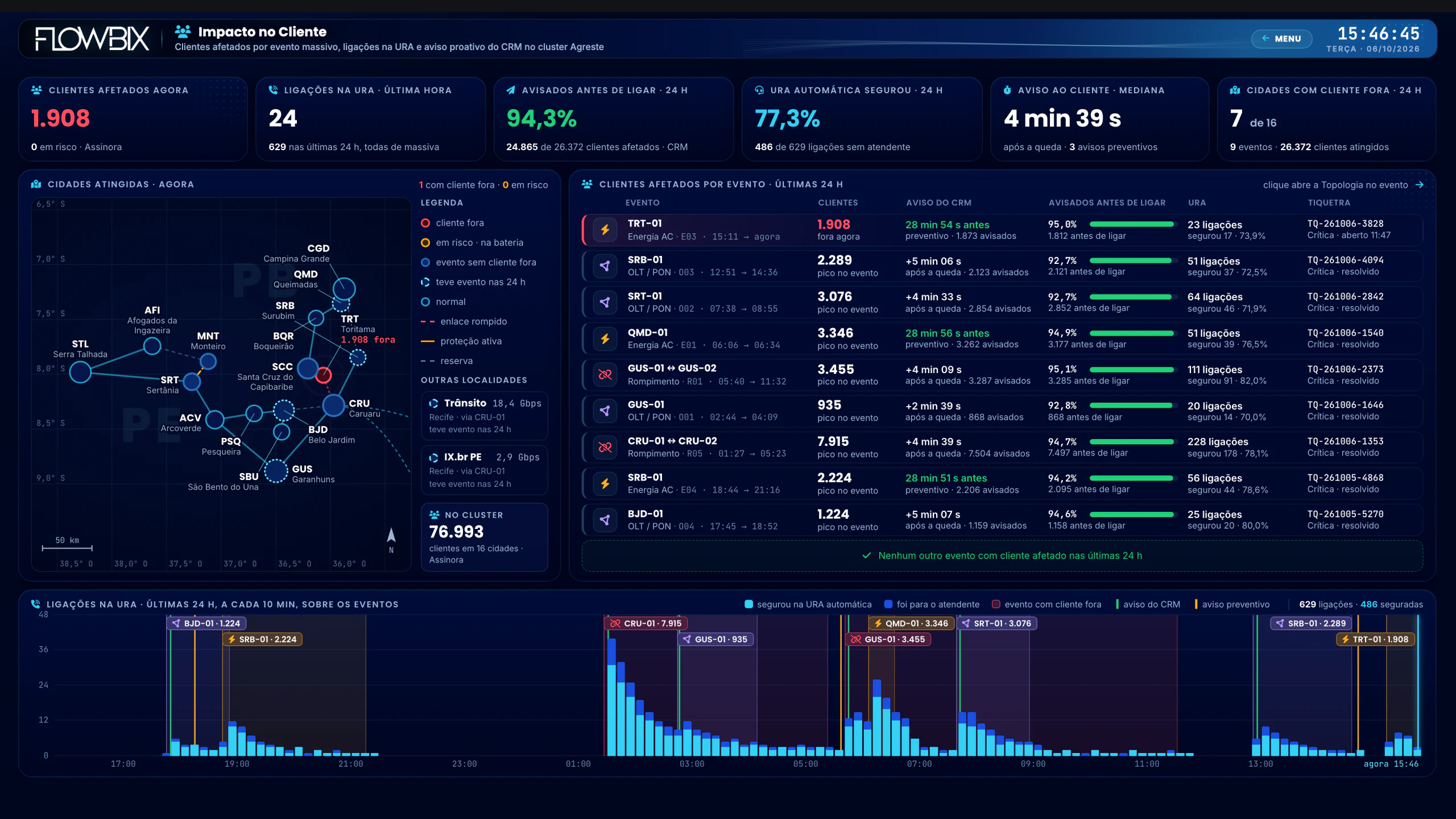The height and width of the screenshot is (819, 1456).
Task: Click the IX.br PE 2,9 Gbps card
Action: 485,470
